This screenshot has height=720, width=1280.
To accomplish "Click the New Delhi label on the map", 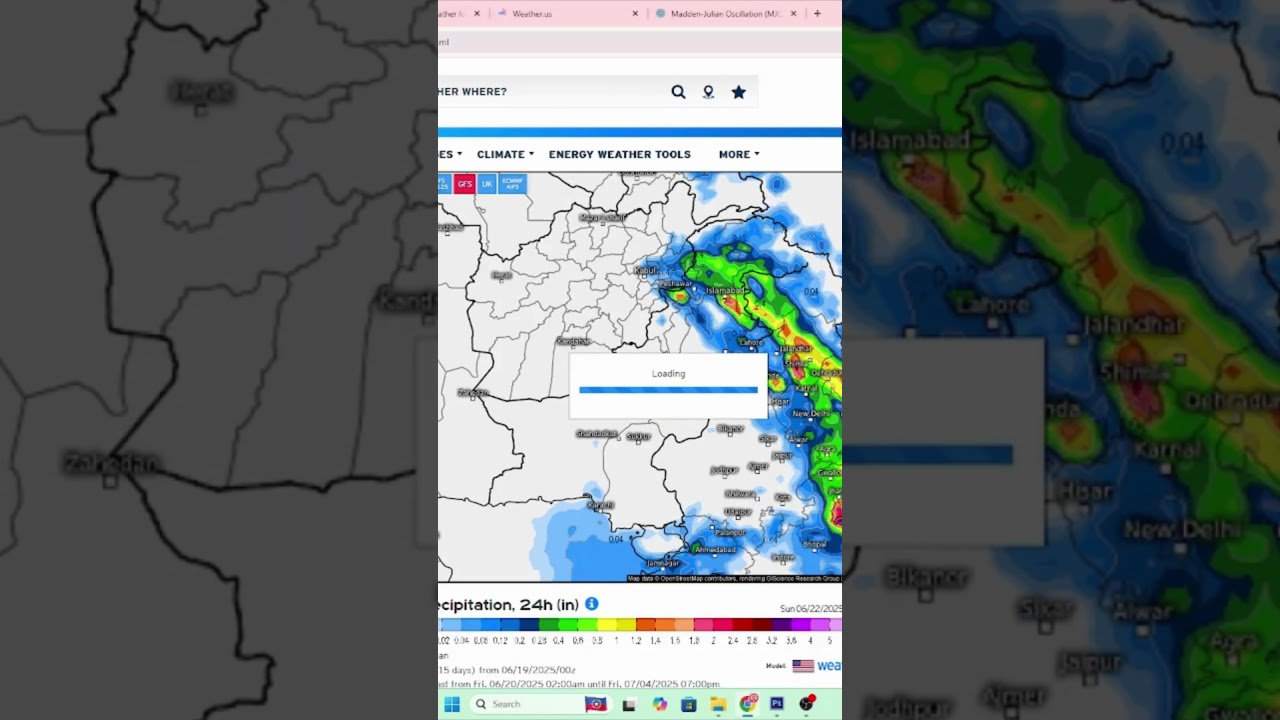I will pos(811,413).
